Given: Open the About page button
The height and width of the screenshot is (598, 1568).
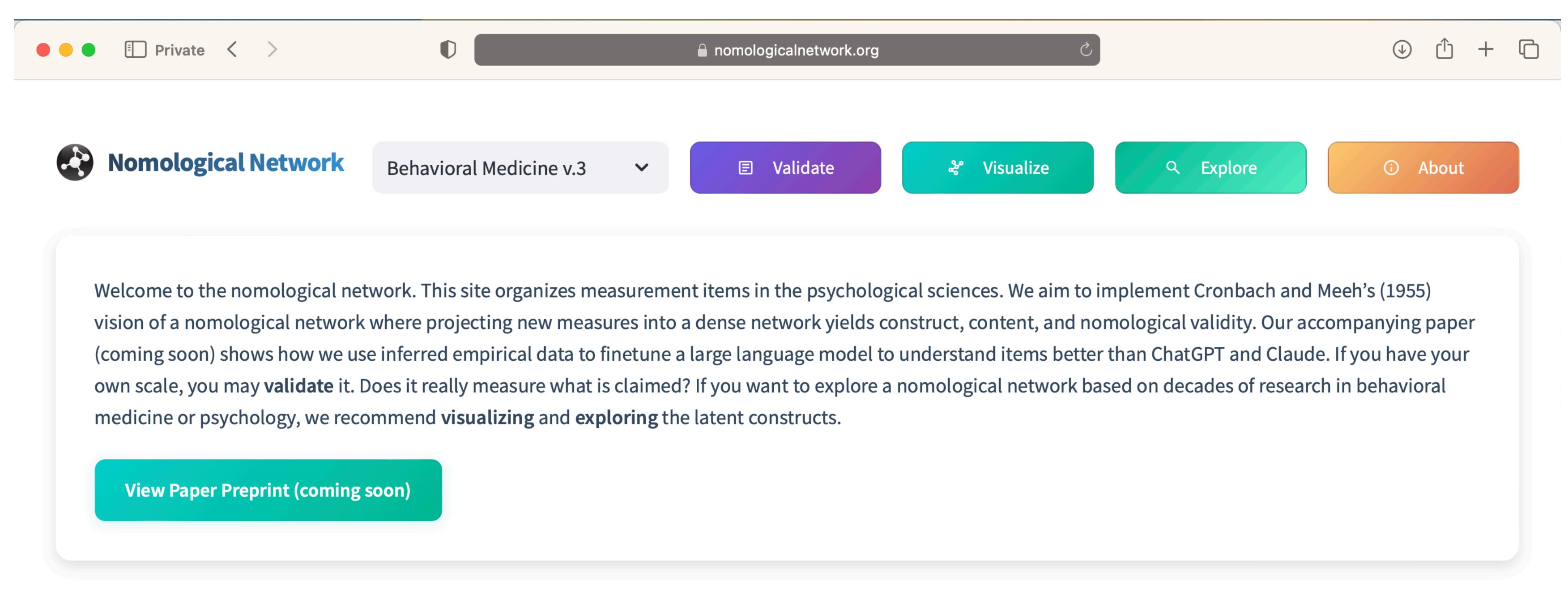Looking at the screenshot, I should click(x=1423, y=167).
